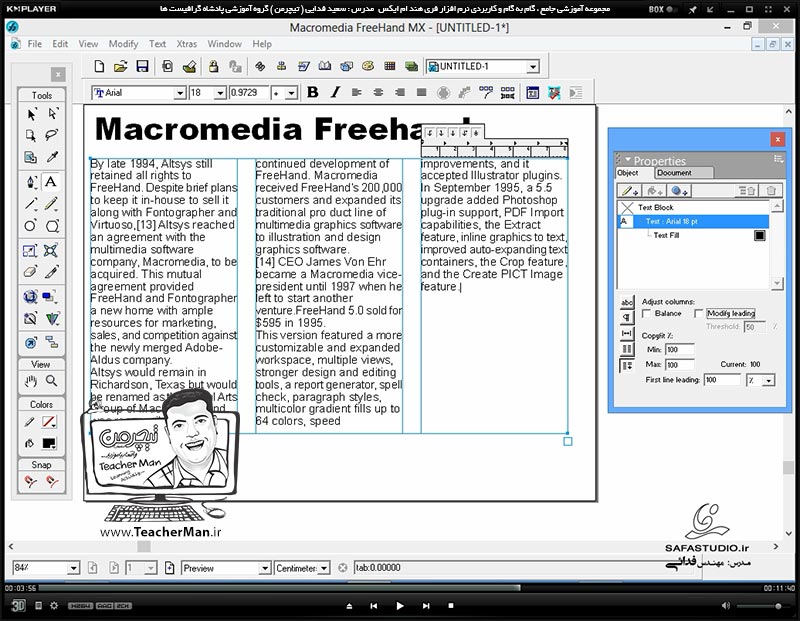Close the Properties panel with red X
This screenshot has width=800, height=621.
coord(778,139)
